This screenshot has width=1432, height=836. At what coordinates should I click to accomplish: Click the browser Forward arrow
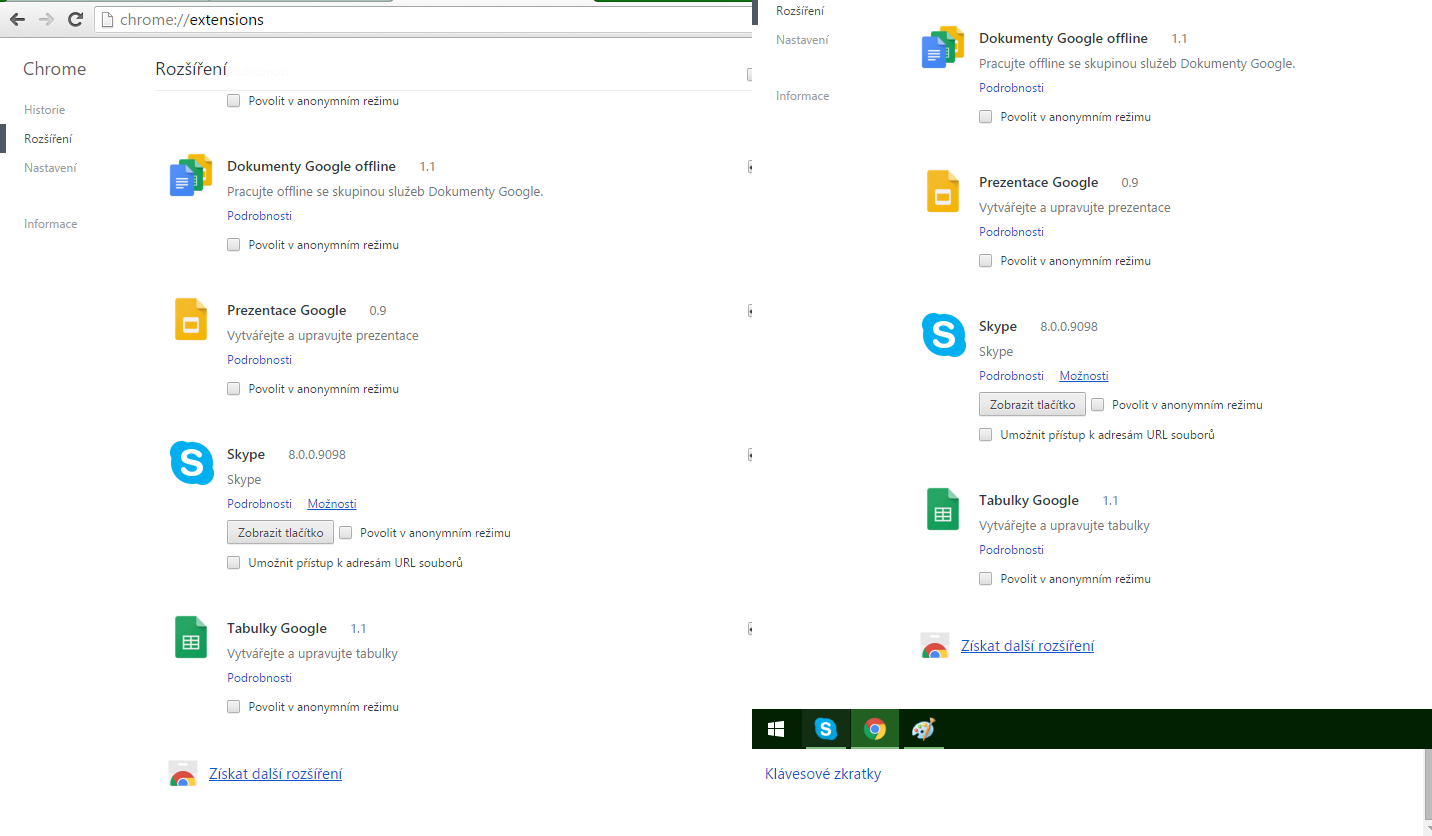46,19
